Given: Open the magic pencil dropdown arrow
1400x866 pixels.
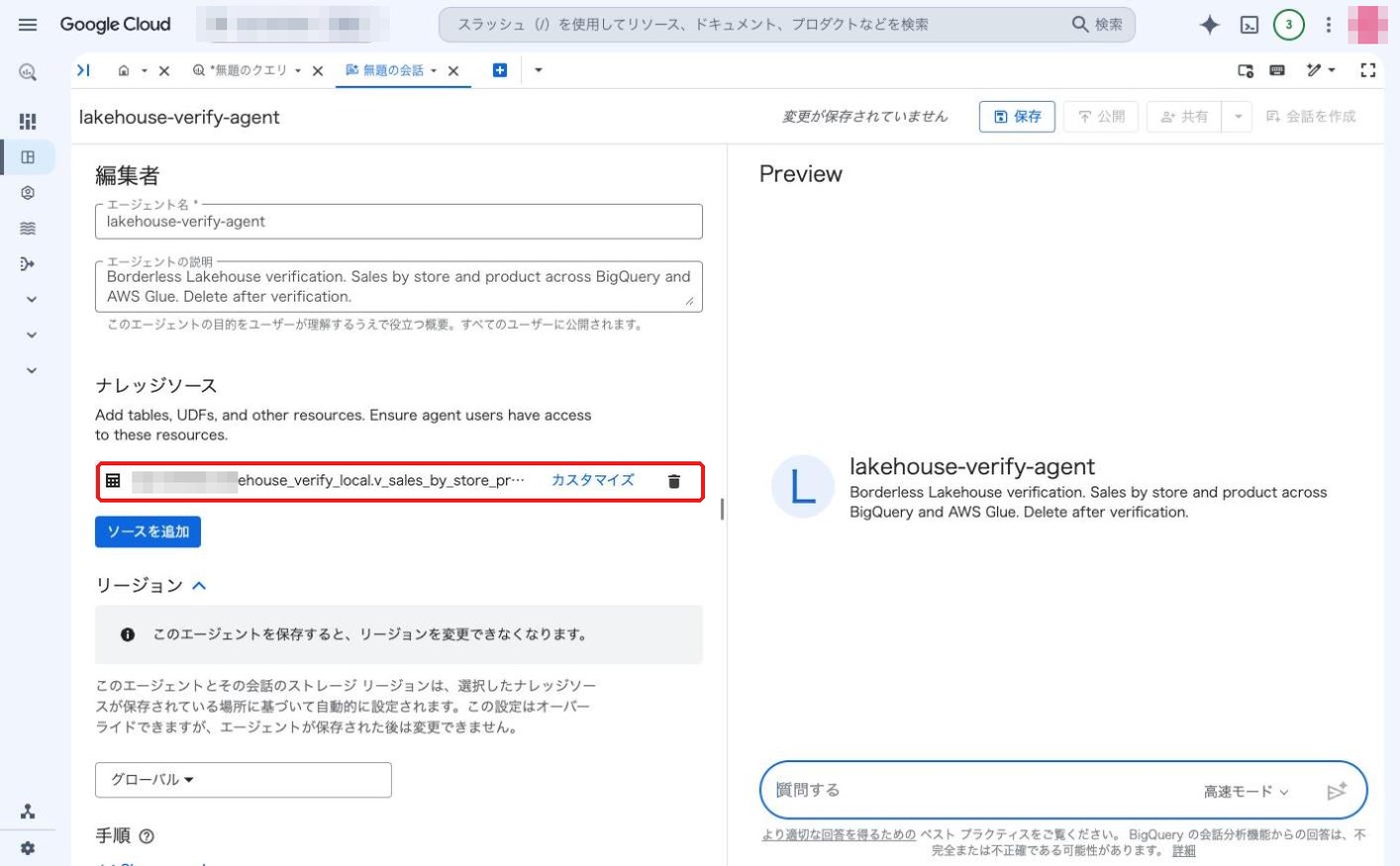Looking at the screenshot, I should tap(1332, 70).
